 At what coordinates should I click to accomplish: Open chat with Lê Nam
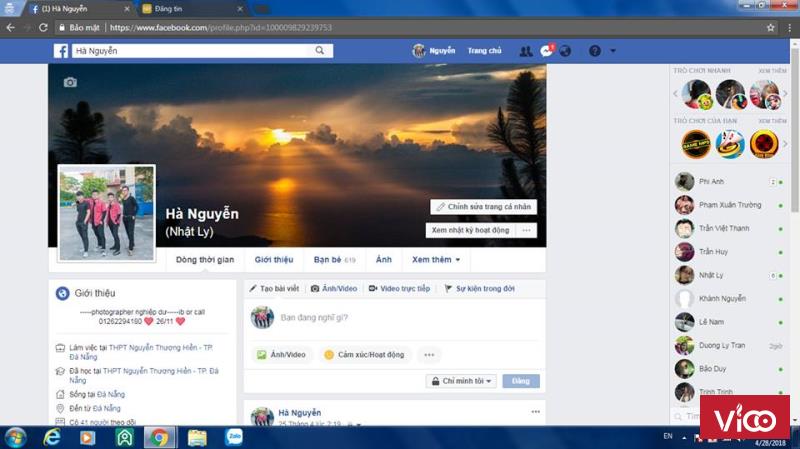point(730,322)
